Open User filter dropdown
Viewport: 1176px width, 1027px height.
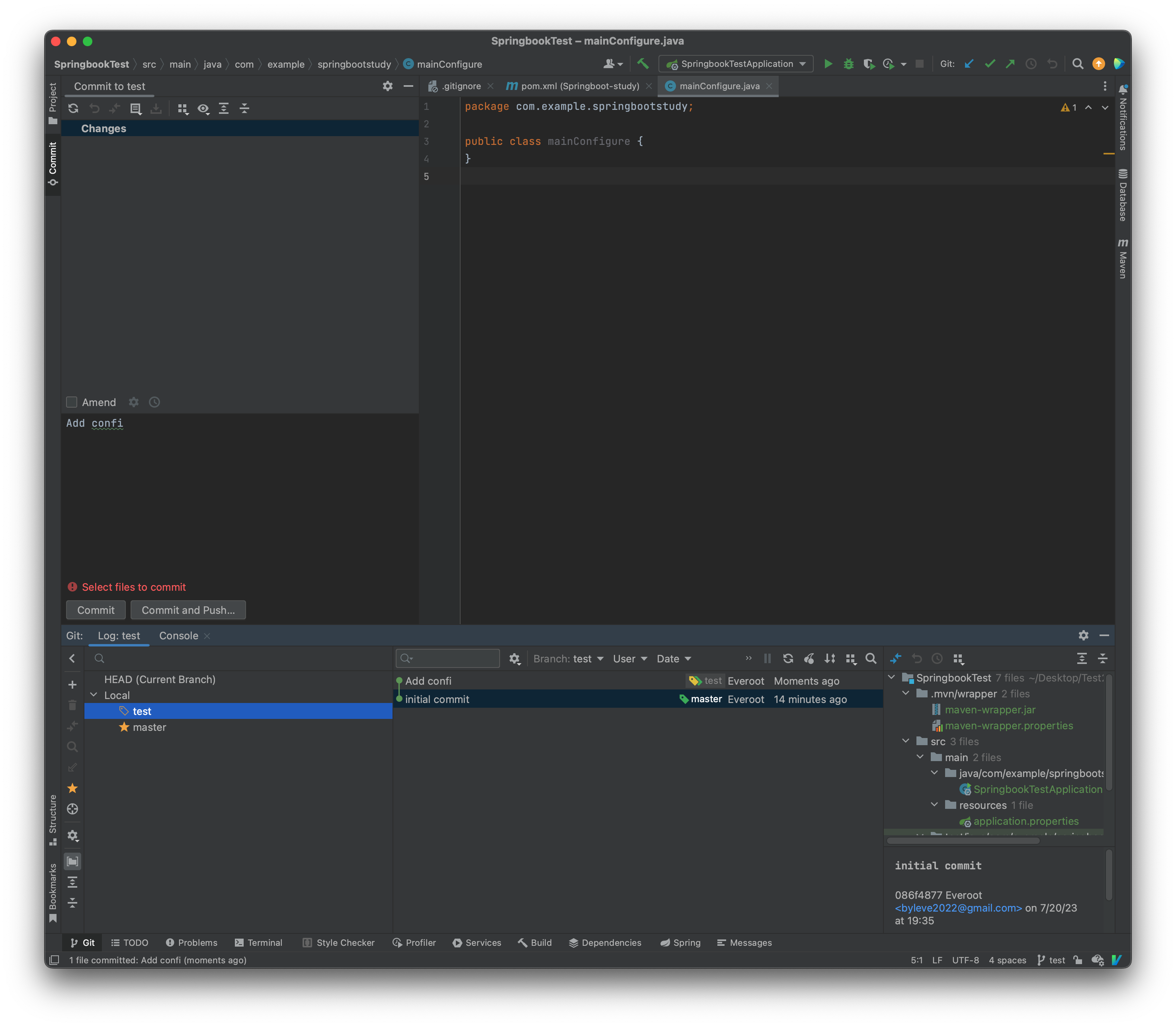630,659
